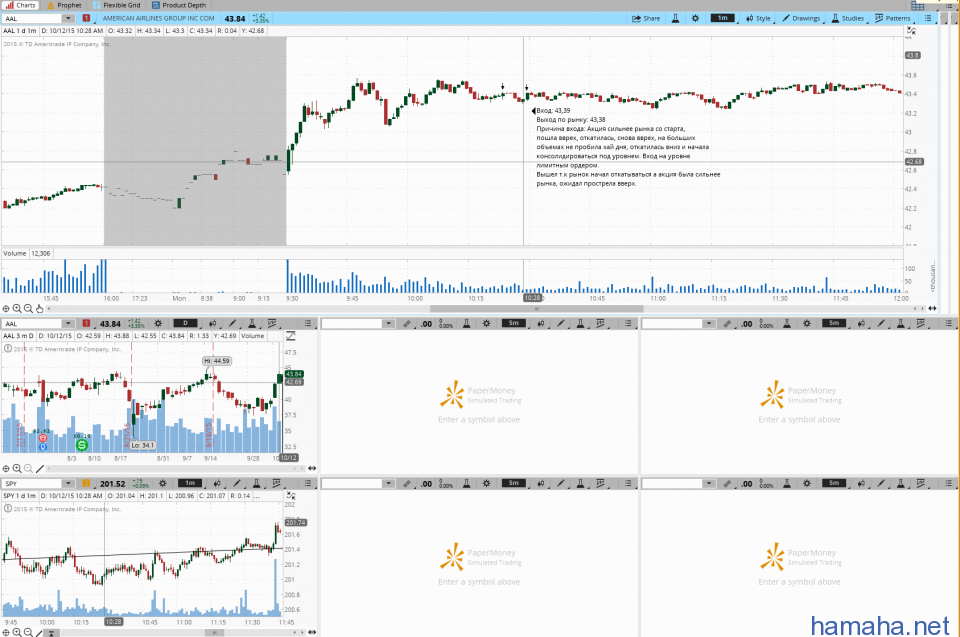Open the Style menu on main chart

[759, 18]
